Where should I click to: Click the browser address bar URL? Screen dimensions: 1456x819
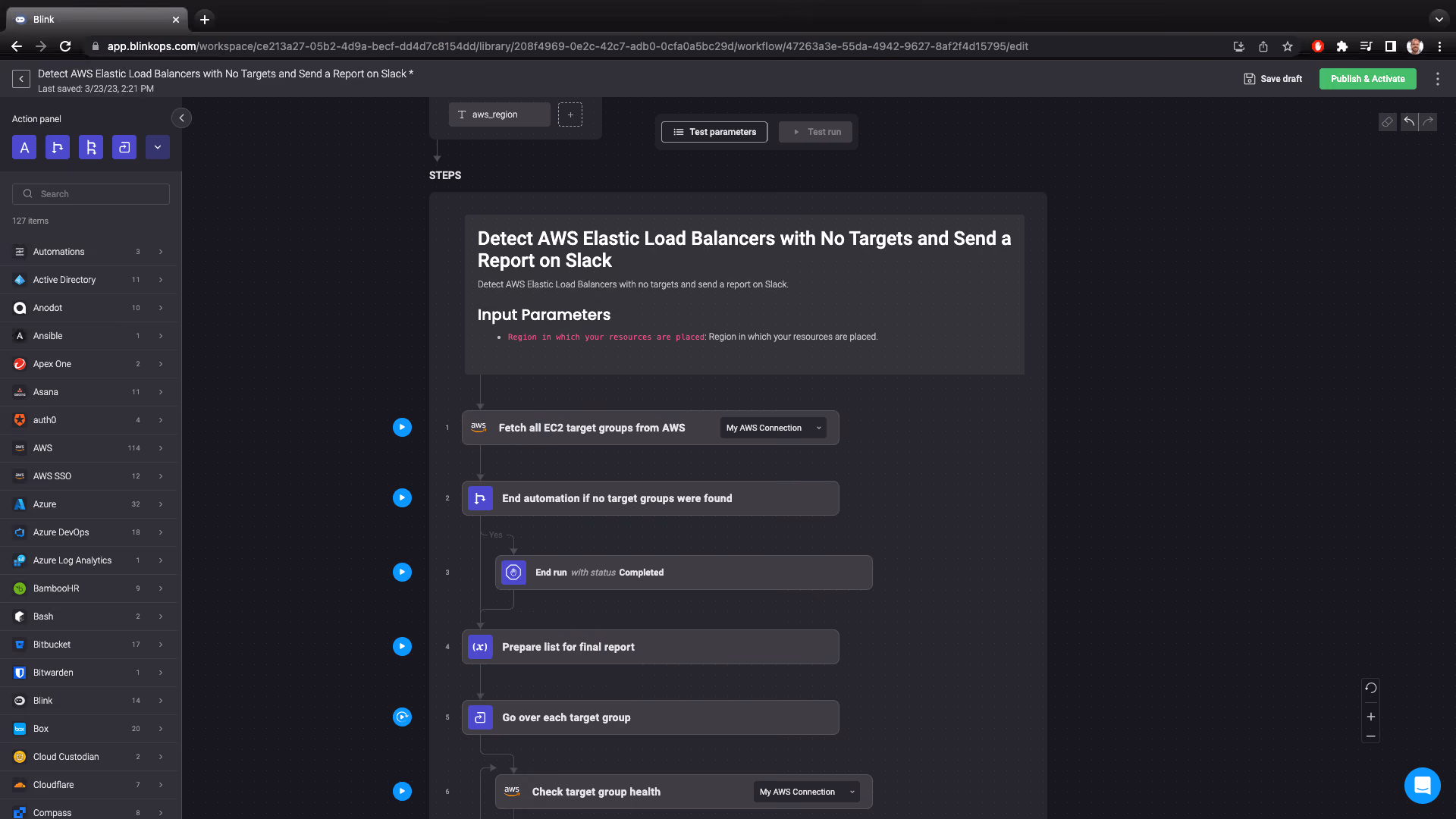pos(567,46)
